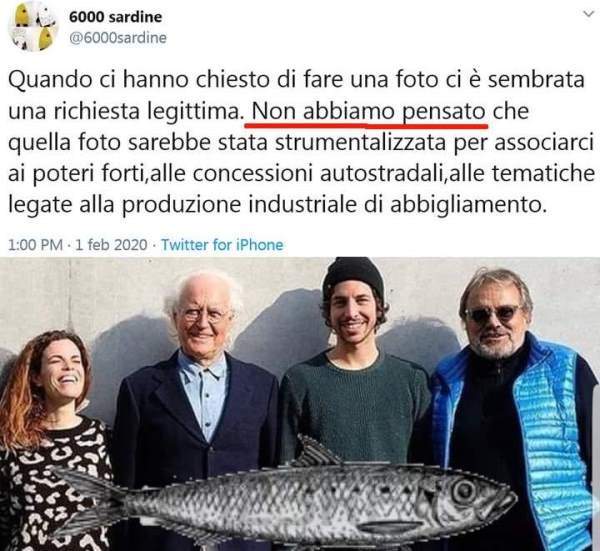Open the @6000sardine handle link
This screenshot has height=551, width=600.
[x=117, y=37]
